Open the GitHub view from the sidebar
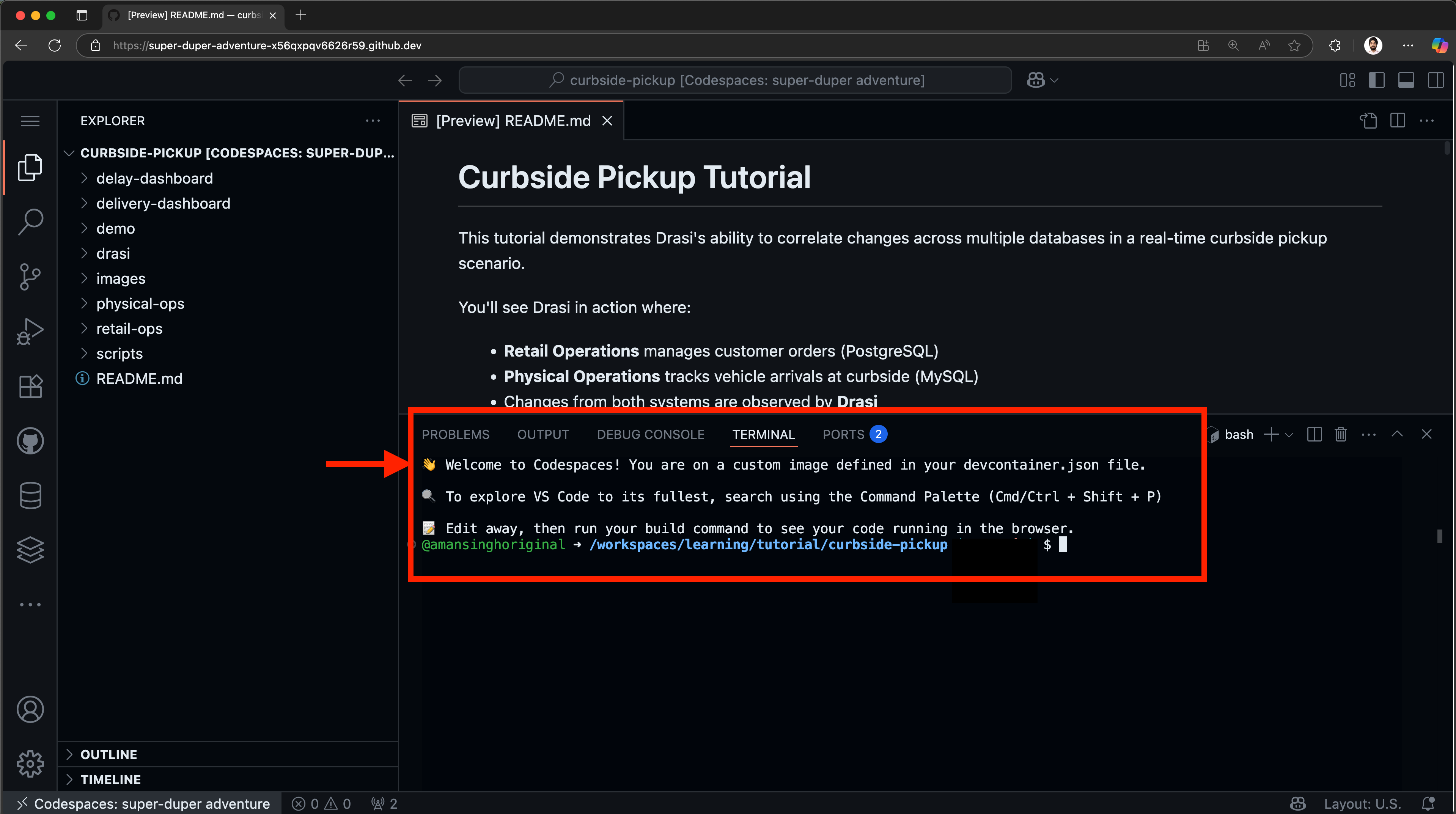Screen dimensions: 1456x814 30,441
